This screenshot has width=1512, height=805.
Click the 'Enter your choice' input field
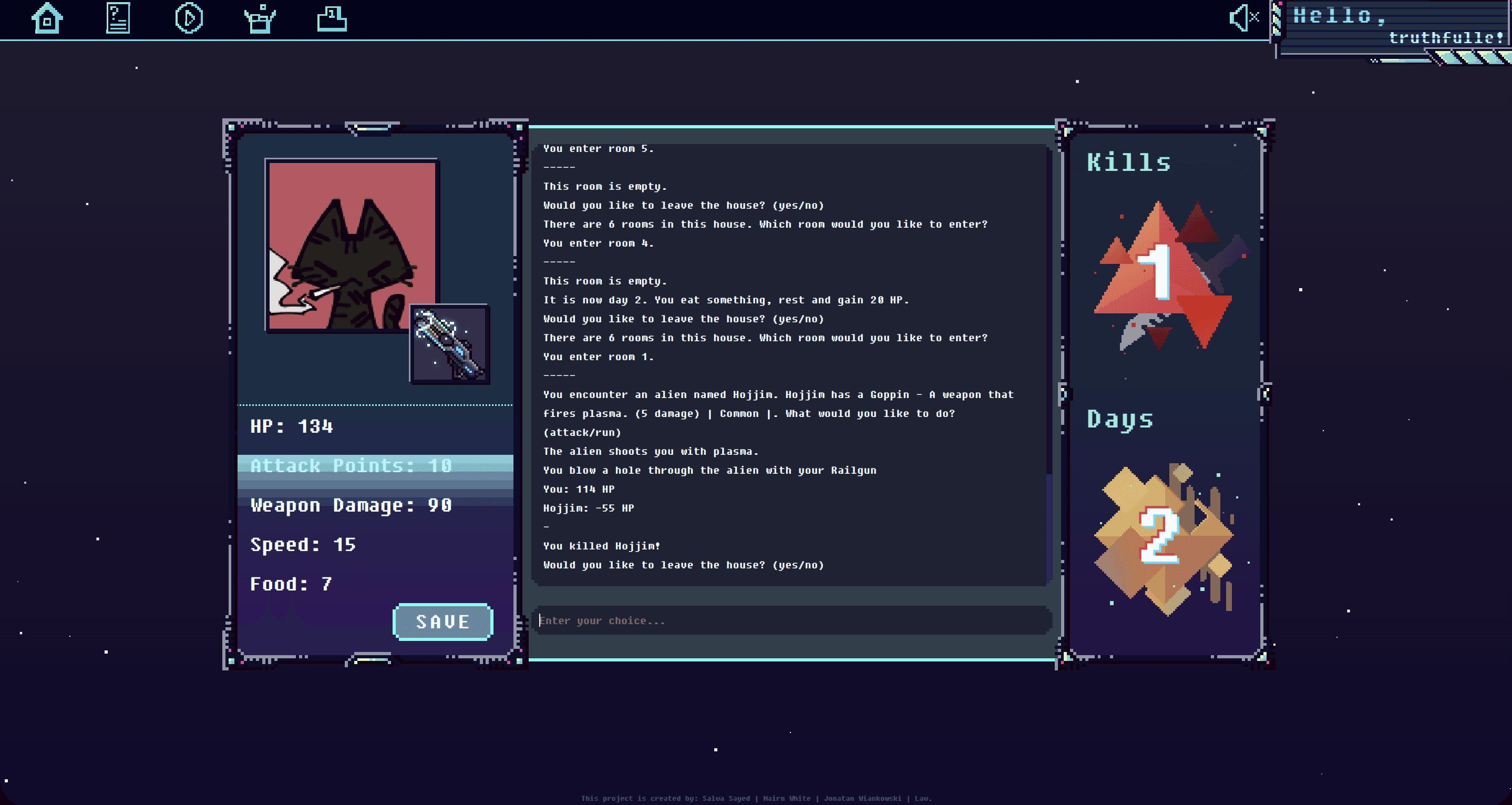(793, 620)
